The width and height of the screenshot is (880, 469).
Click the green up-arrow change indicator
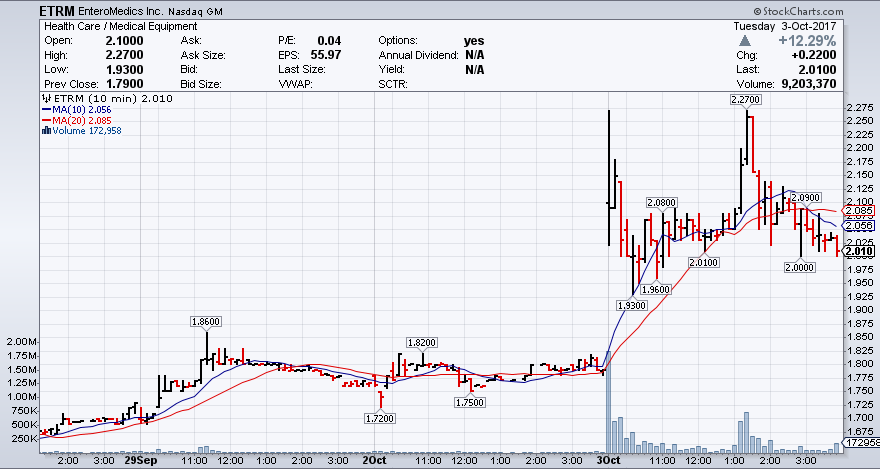[744, 41]
